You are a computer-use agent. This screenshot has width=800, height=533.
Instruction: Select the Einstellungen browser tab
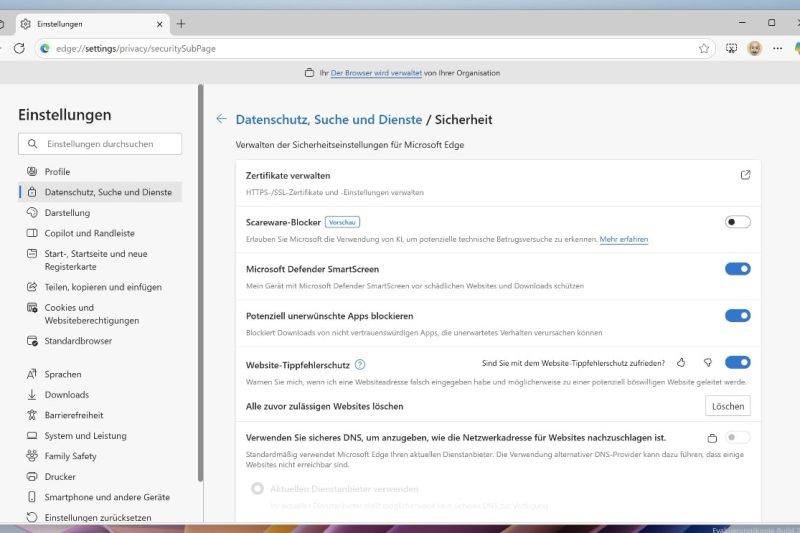[x=92, y=24]
